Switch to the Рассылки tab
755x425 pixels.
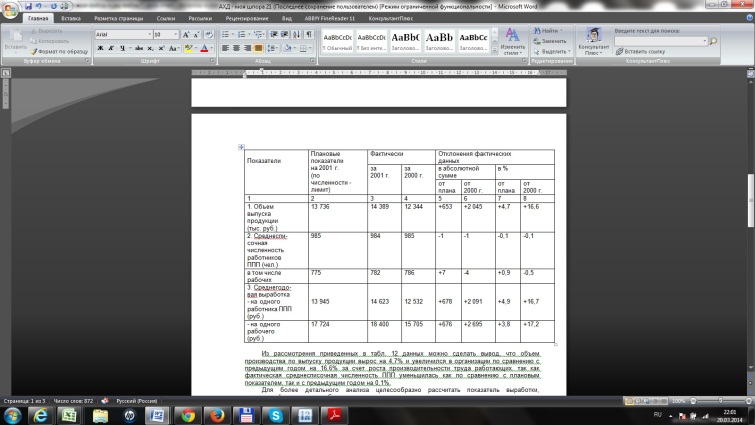tap(200, 18)
